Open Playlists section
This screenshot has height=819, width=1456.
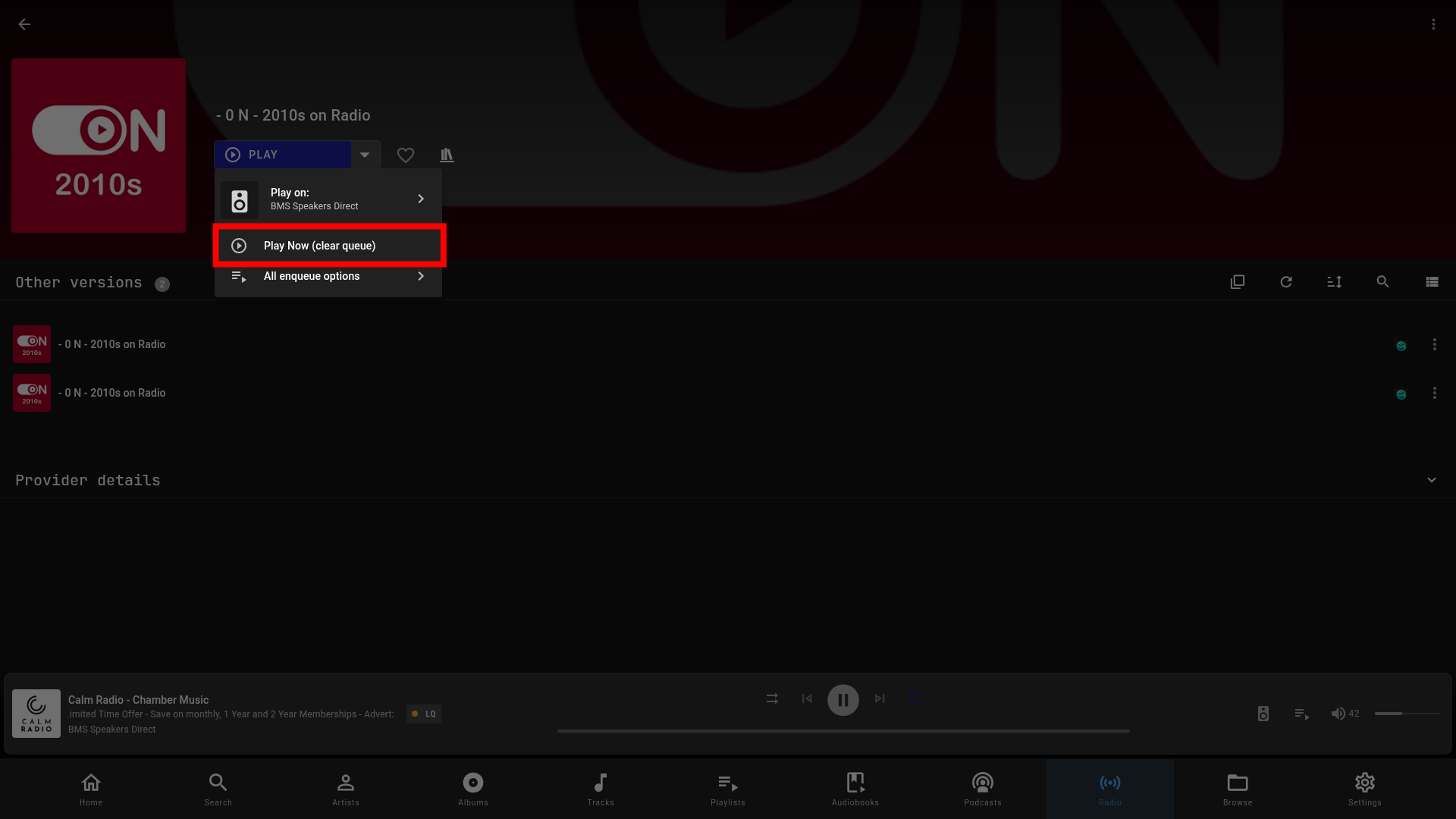click(x=728, y=789)
